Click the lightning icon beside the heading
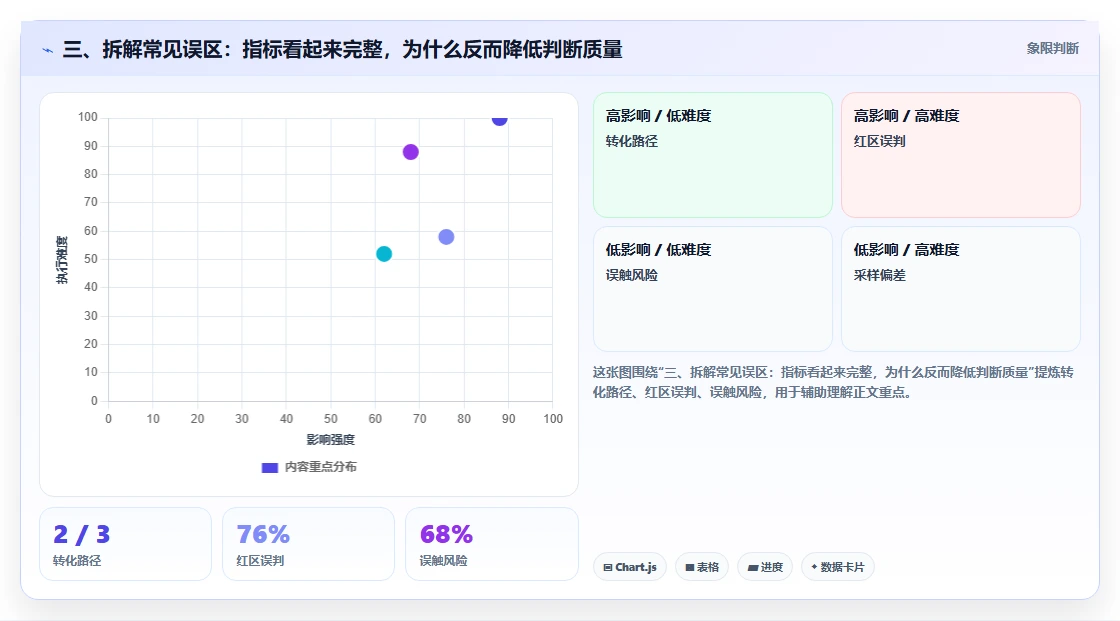 click(47, 50)
